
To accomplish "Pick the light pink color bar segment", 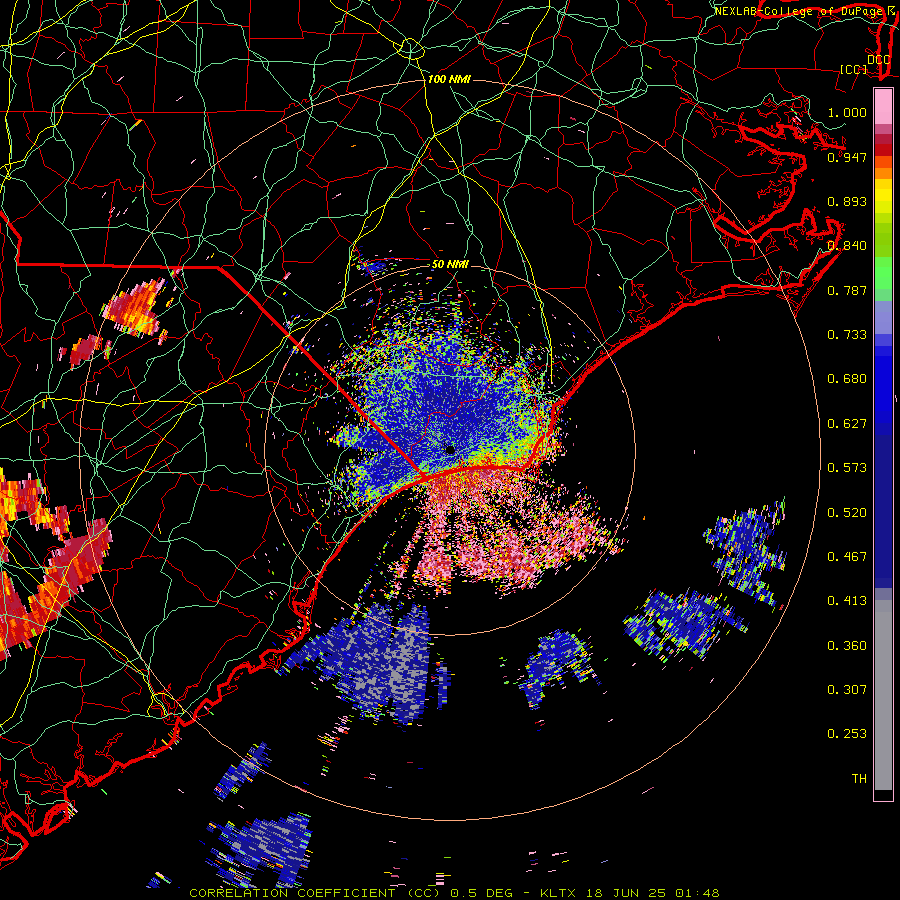I will (883, 107).
